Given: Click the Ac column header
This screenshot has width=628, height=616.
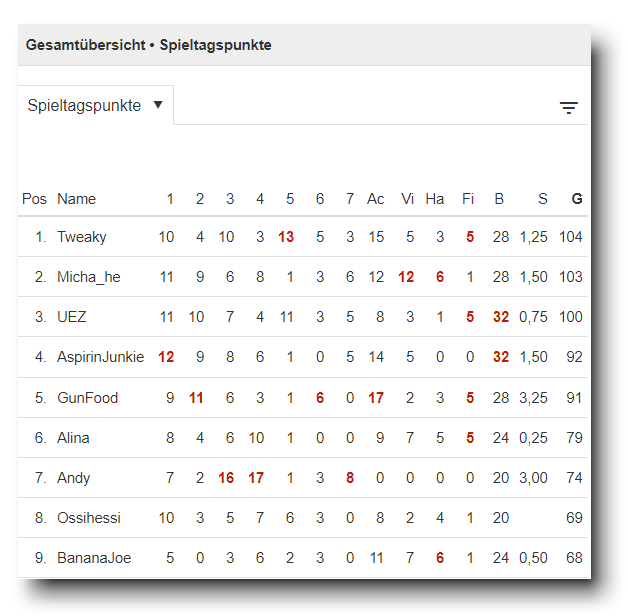Looking at the screenshot, I should coord(375,199).
